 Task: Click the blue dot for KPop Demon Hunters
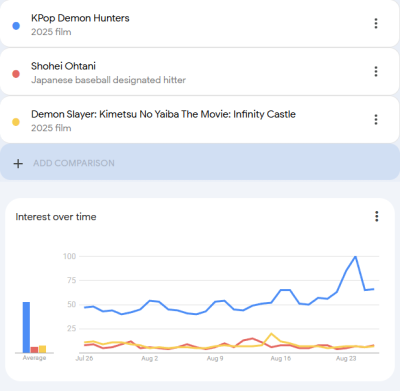16,26
